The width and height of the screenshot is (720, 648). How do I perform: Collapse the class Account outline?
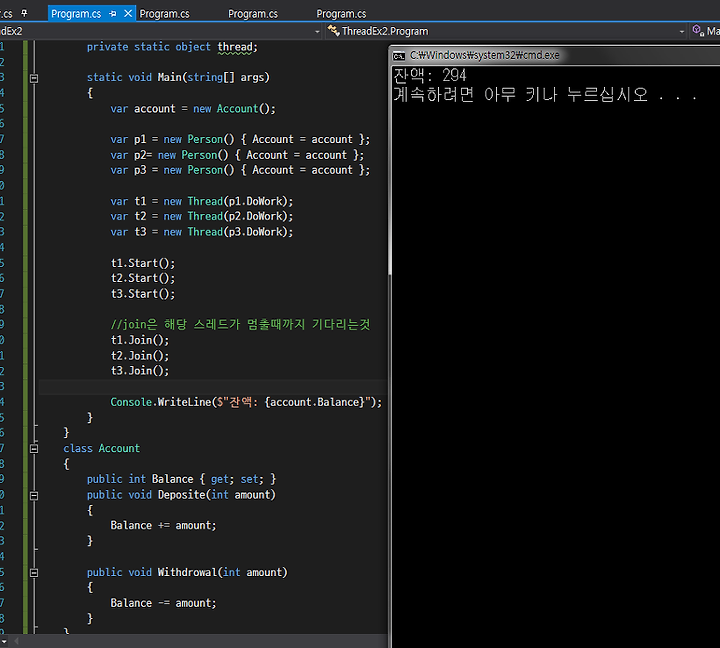click(34, 449)
